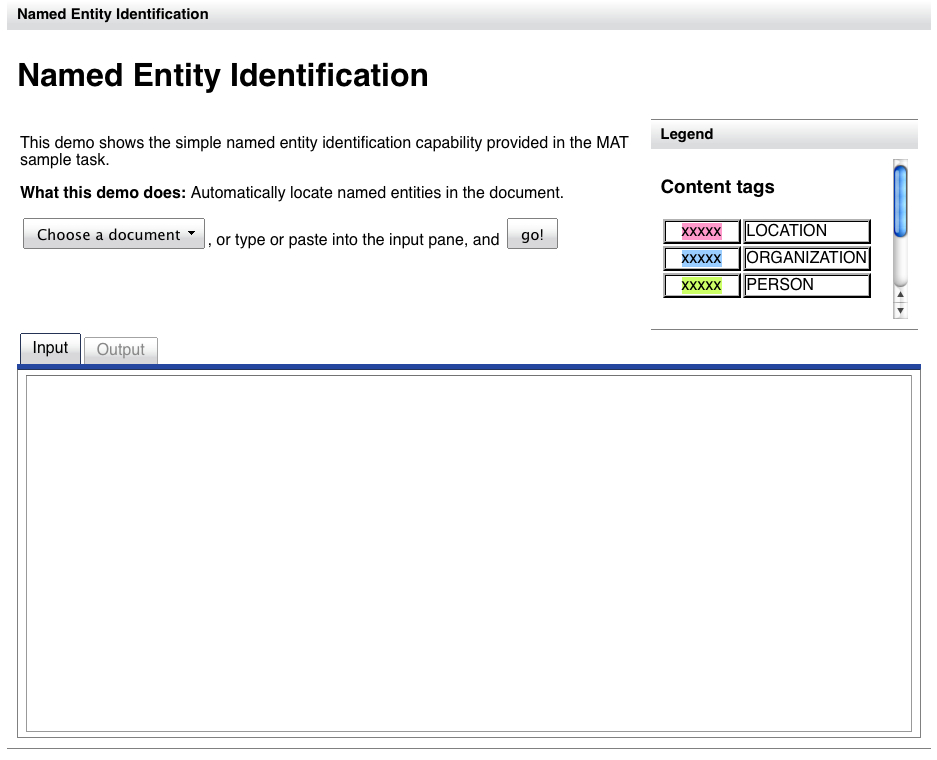Click the green PERSON color sample
This screenshot has height=760, width=937.
click(701, 285)
